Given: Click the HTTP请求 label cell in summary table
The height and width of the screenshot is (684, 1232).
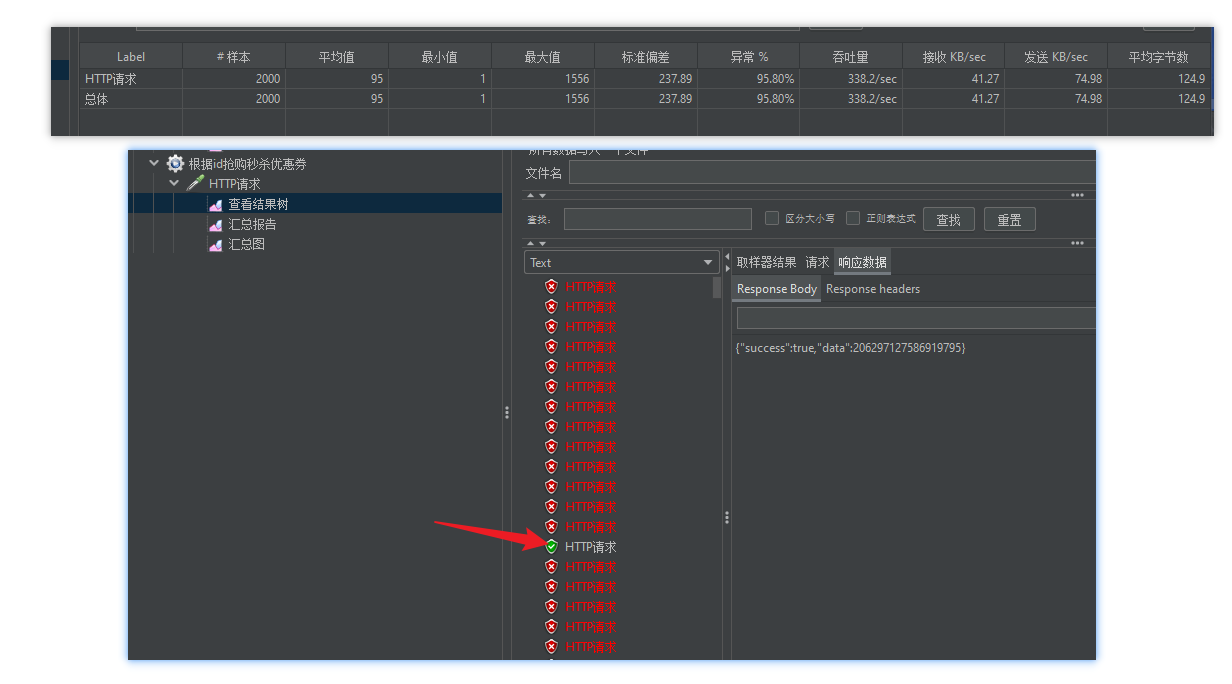Looking at the screenshot, I should pyautogui.click(x=131, y=79).
